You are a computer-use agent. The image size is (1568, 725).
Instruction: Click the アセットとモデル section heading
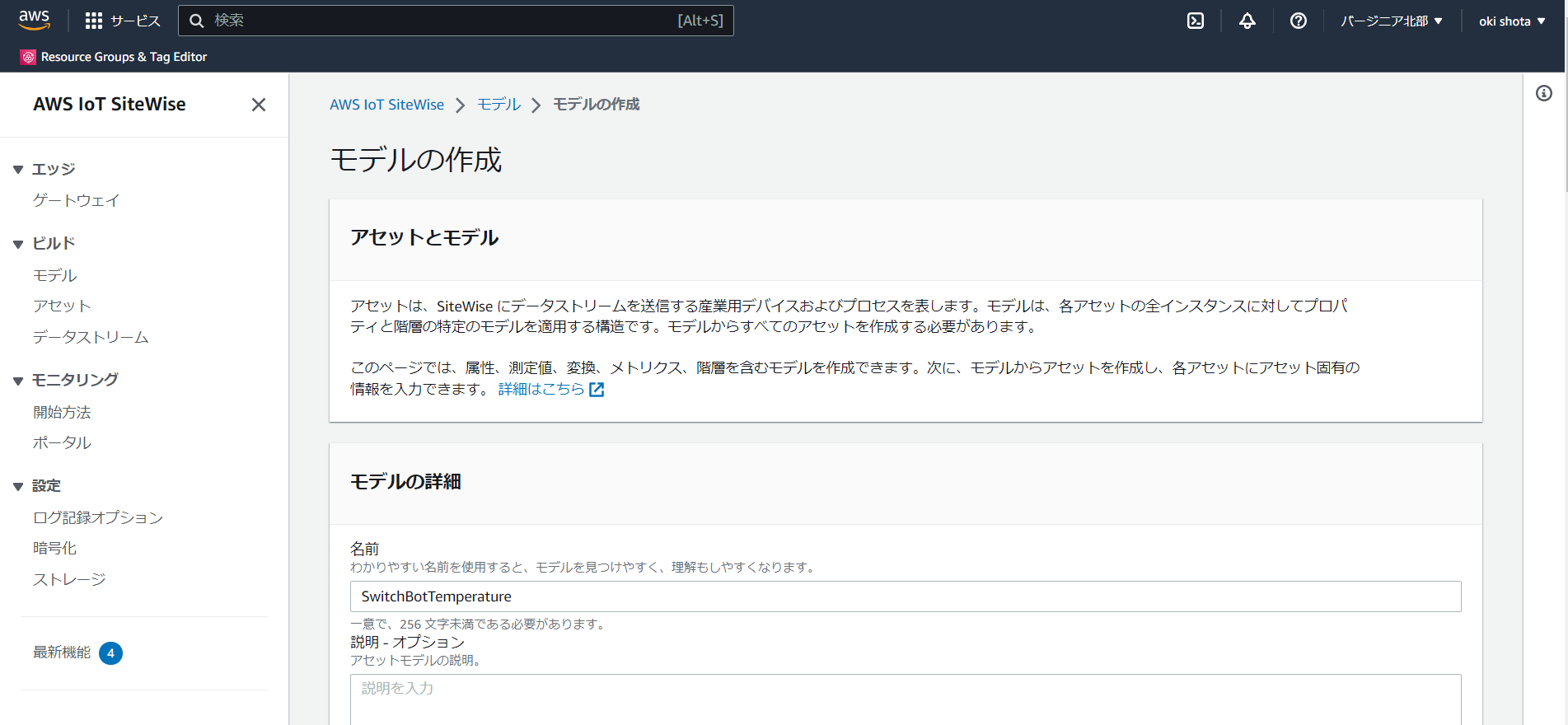coord(424,237)
